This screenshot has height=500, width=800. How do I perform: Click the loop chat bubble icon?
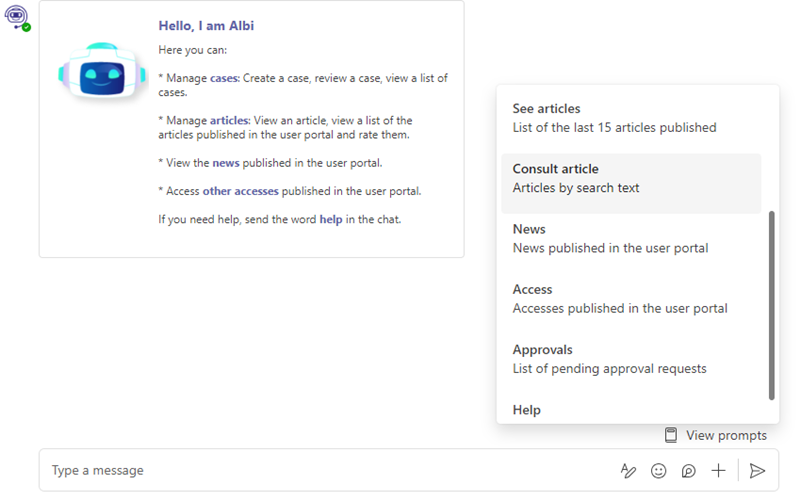pyautogui.click(x=688, y=470)
